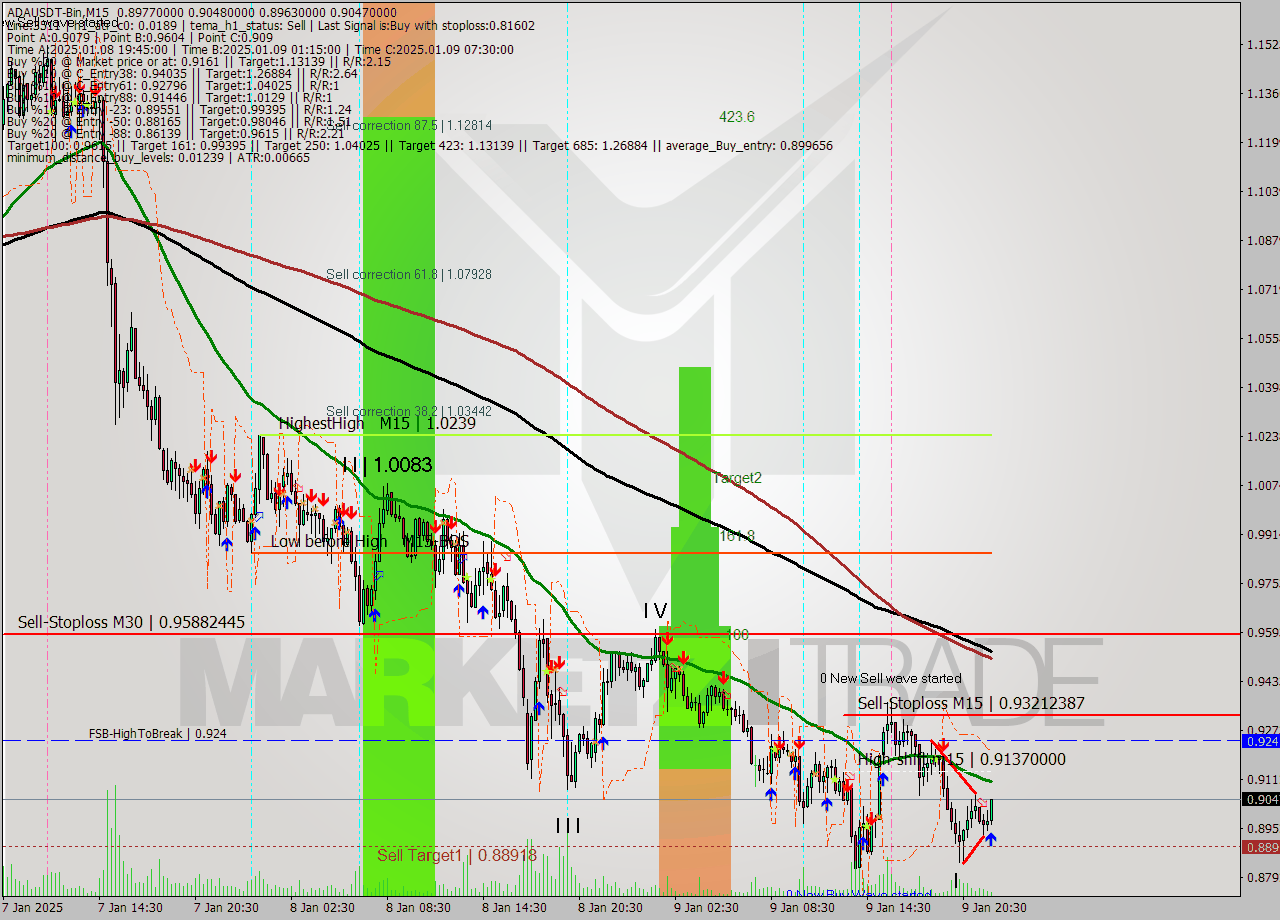Click the '9 Jan 20:30' time axis label
This screenshot has width=1280, height=920.
point(993,908)
